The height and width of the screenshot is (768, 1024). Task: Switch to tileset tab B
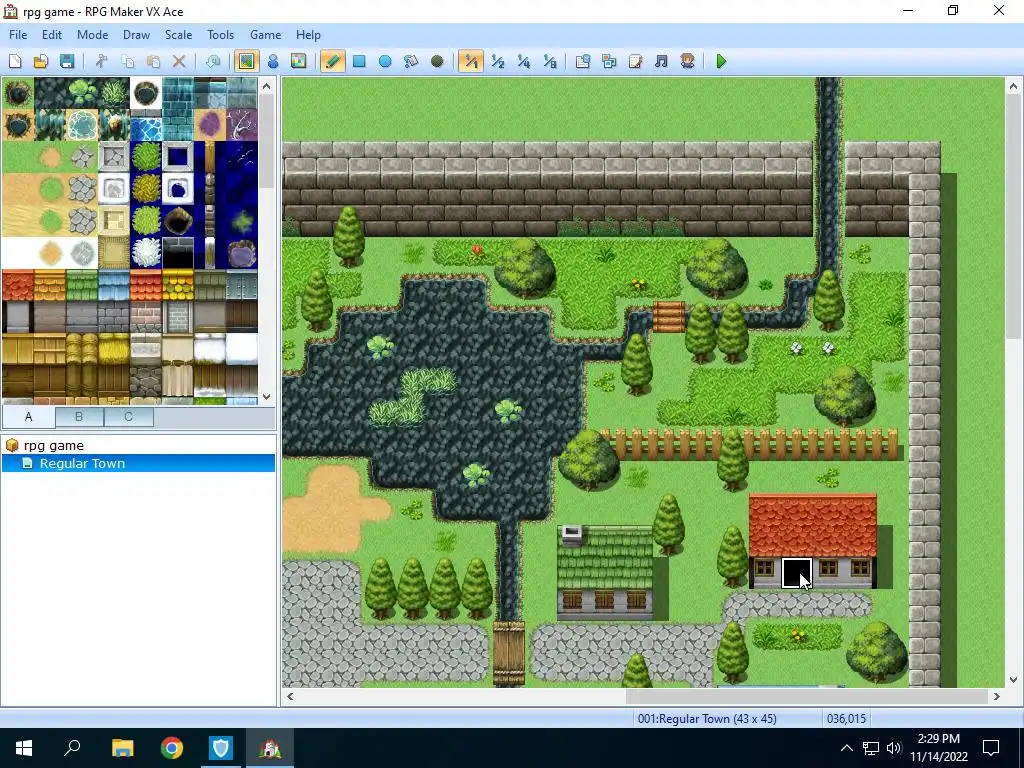79,417
